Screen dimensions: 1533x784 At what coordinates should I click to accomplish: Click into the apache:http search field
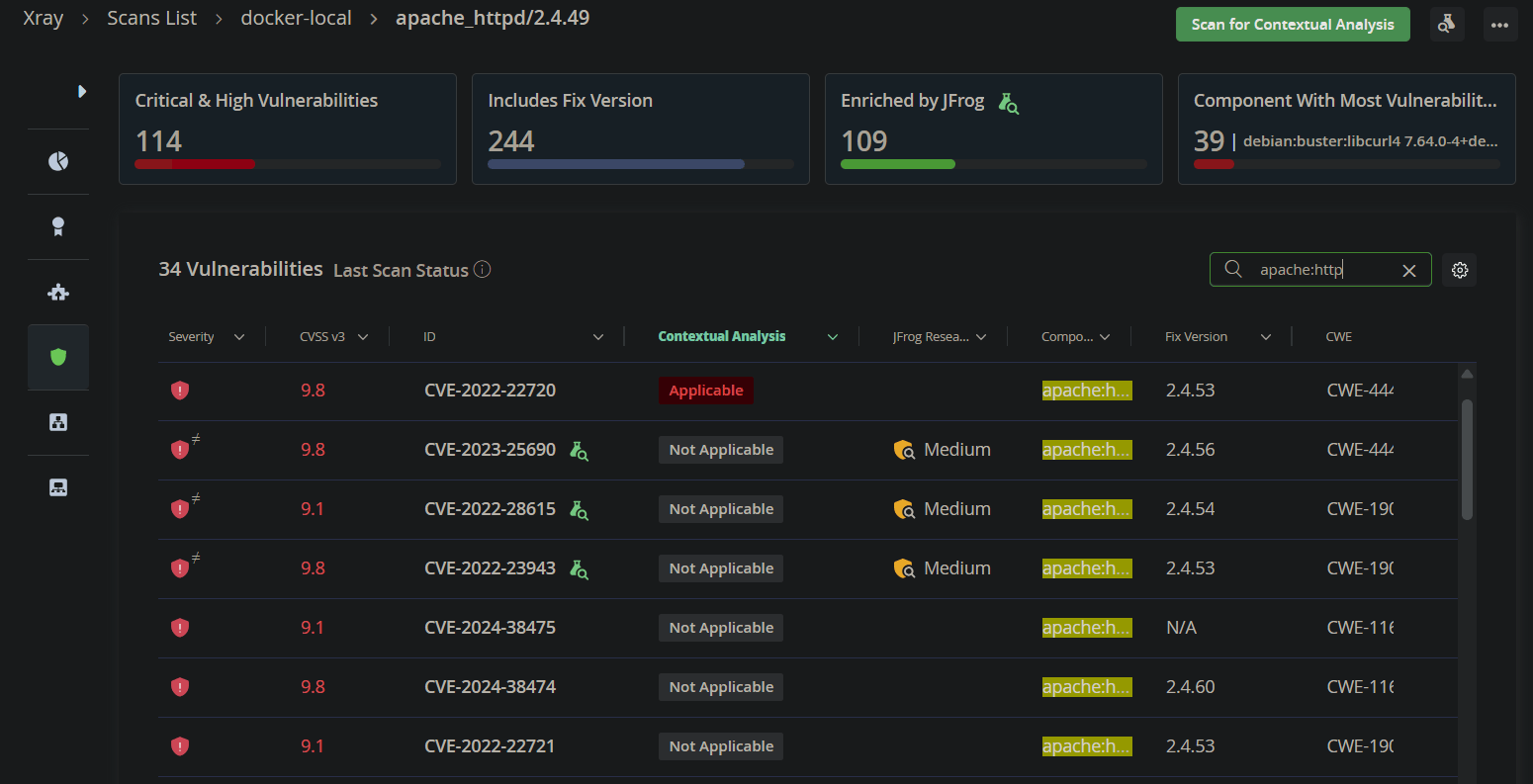point(1320,270)
